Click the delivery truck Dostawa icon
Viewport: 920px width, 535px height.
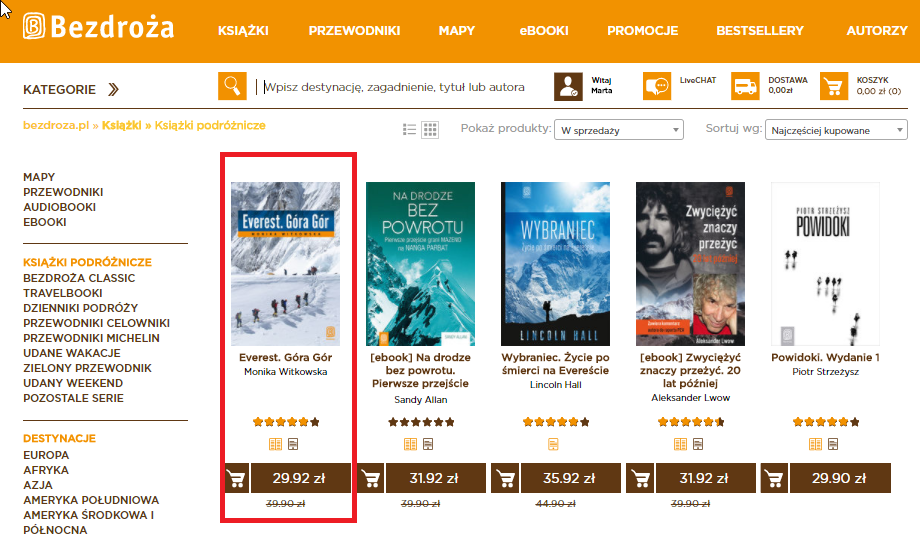[x=745, y=86]
